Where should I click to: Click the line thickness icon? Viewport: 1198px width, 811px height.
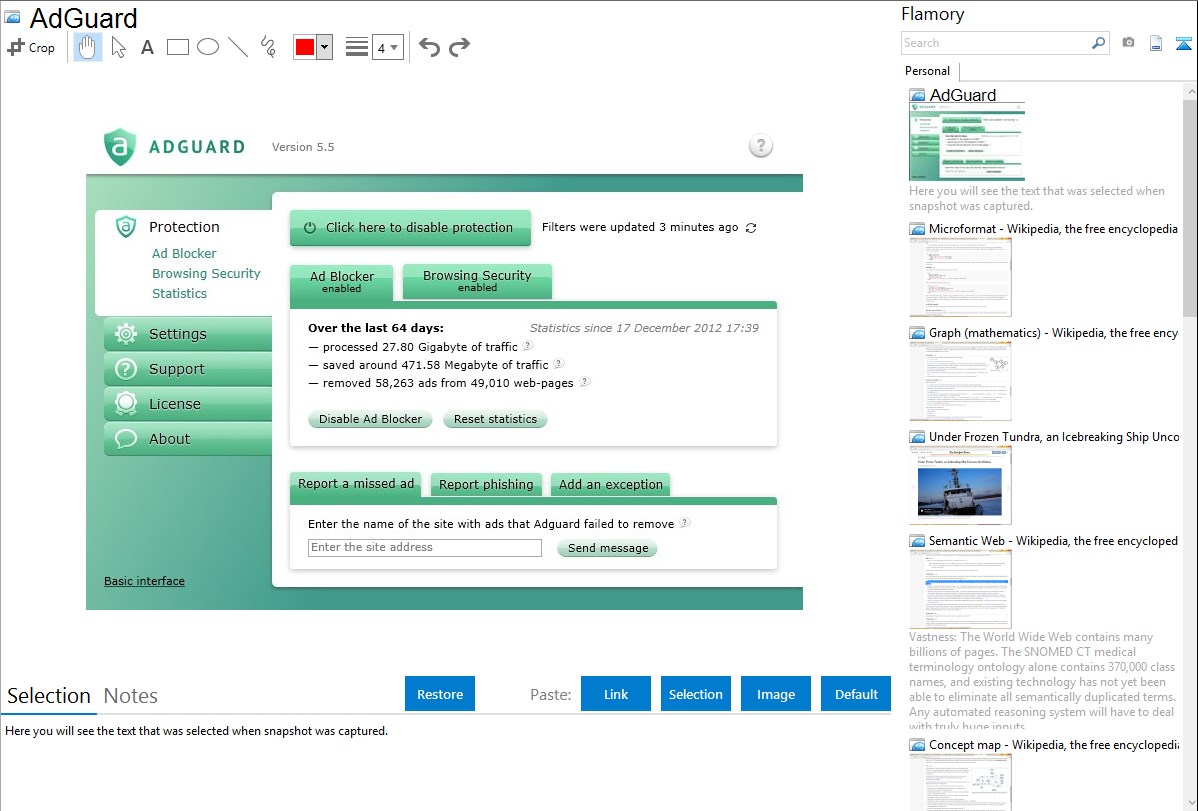point(357,47)
